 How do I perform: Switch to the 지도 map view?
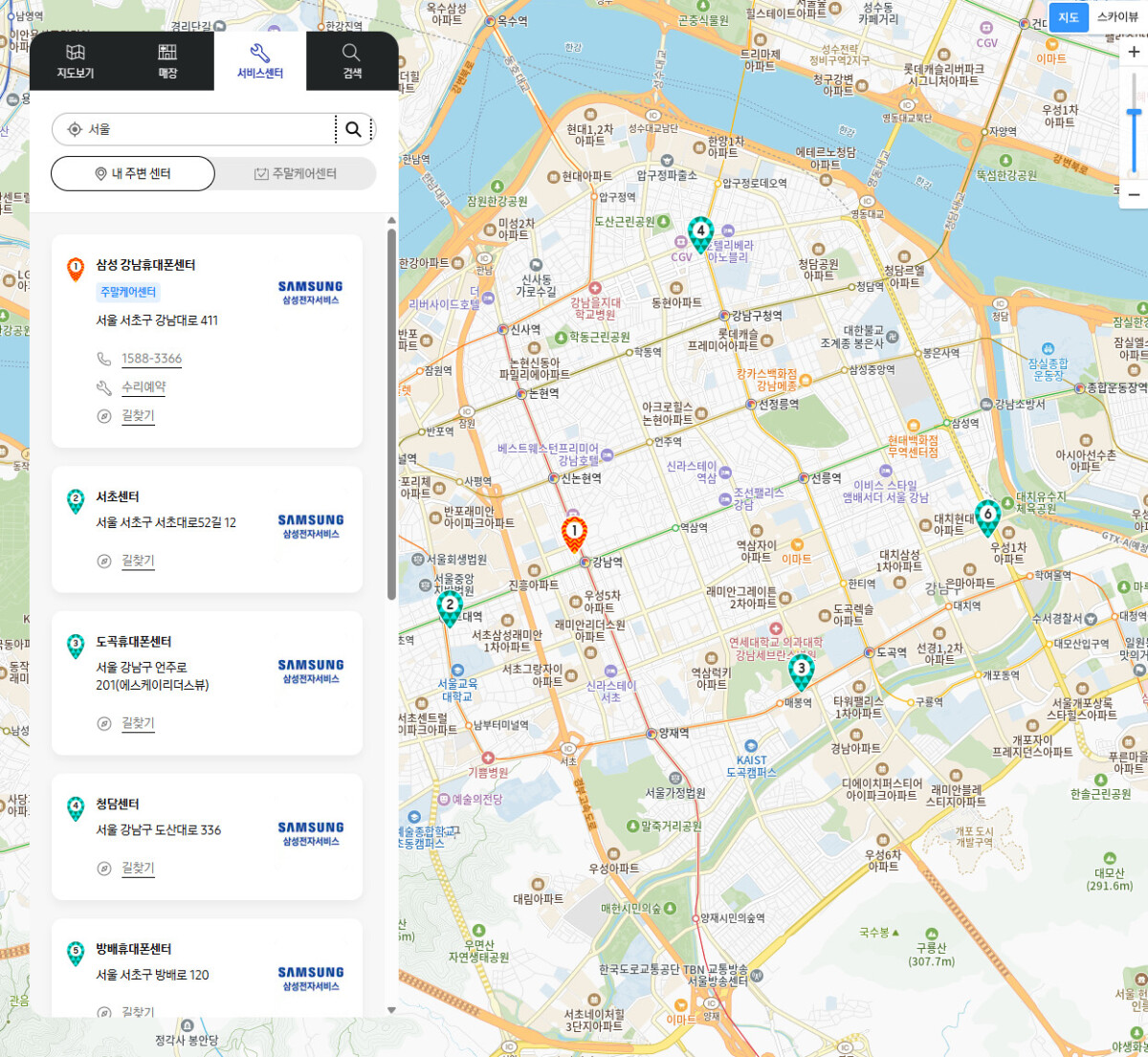tap(1069, 17)
